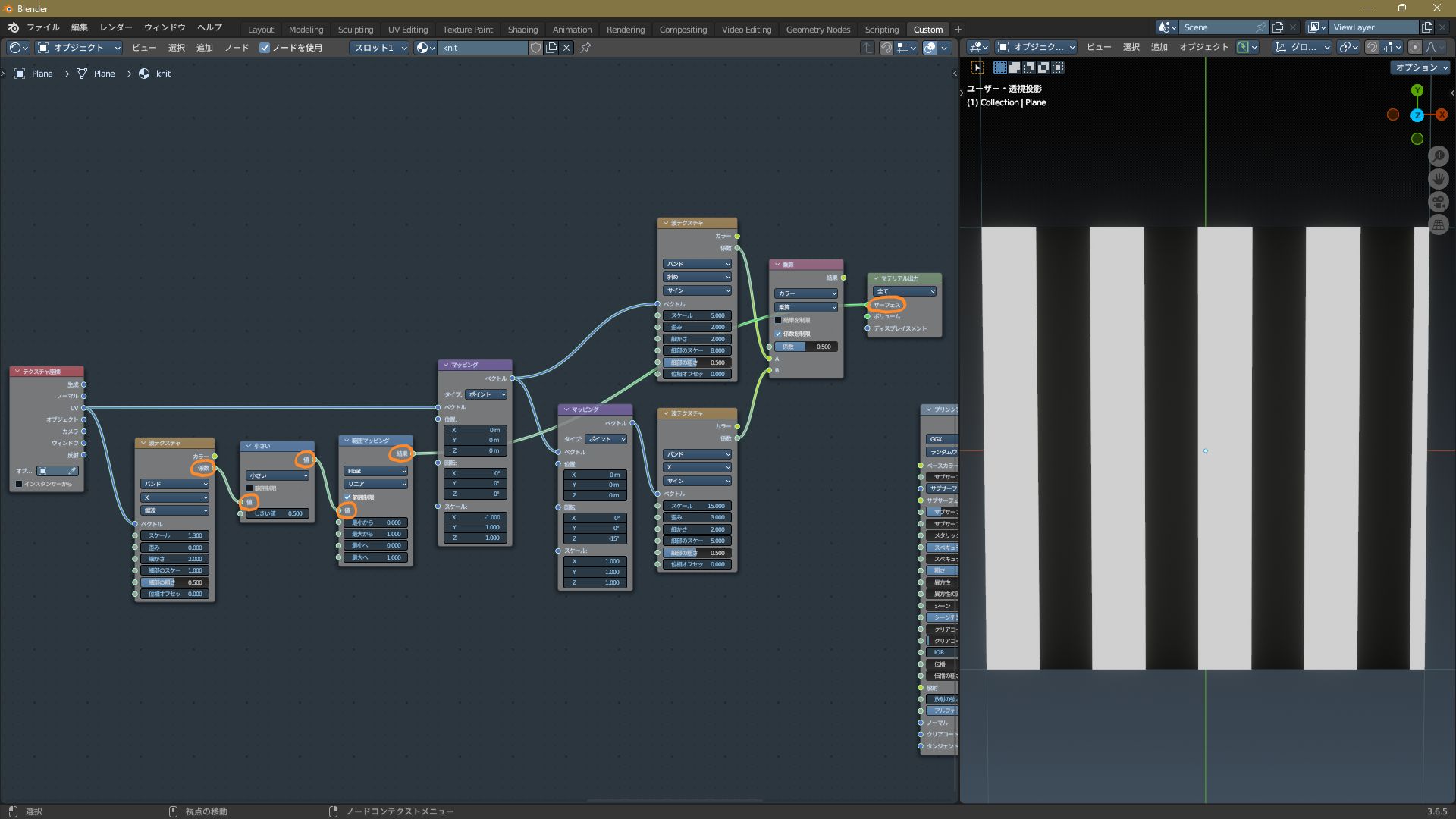Click Plane object in the breadcrumb
The image size is (1456, 819).
42,74
